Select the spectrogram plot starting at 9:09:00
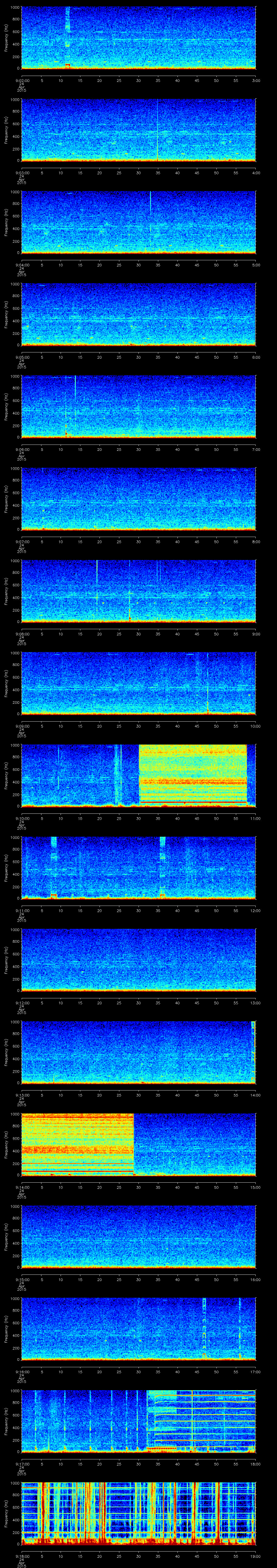 pyautogui.click(x=139, y=683)
